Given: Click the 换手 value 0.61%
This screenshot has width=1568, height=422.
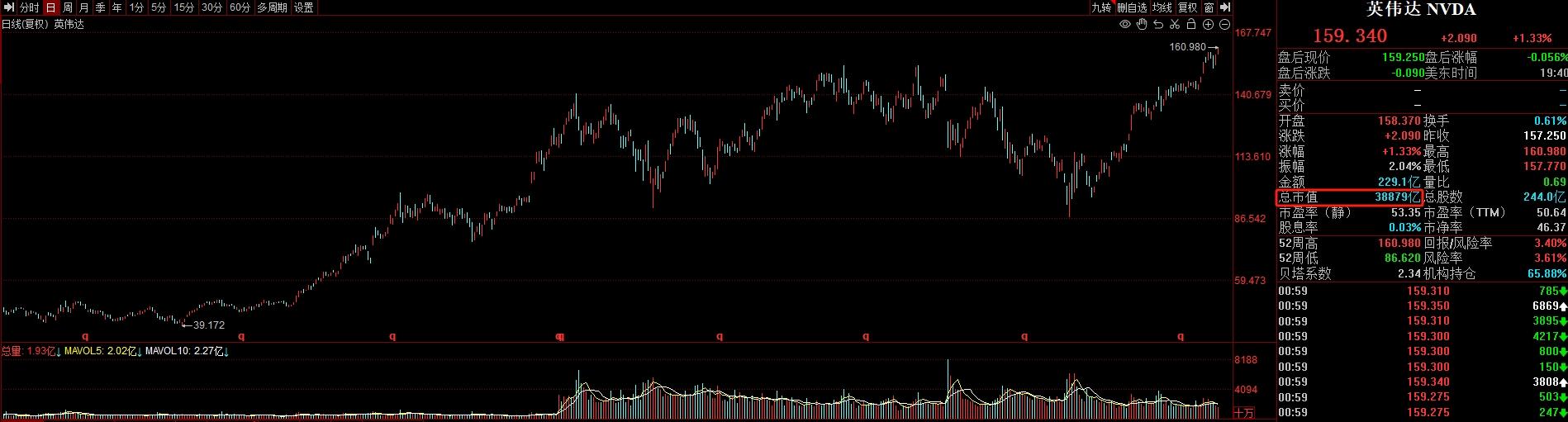Looking at the screenshot, I should 1550,121.
